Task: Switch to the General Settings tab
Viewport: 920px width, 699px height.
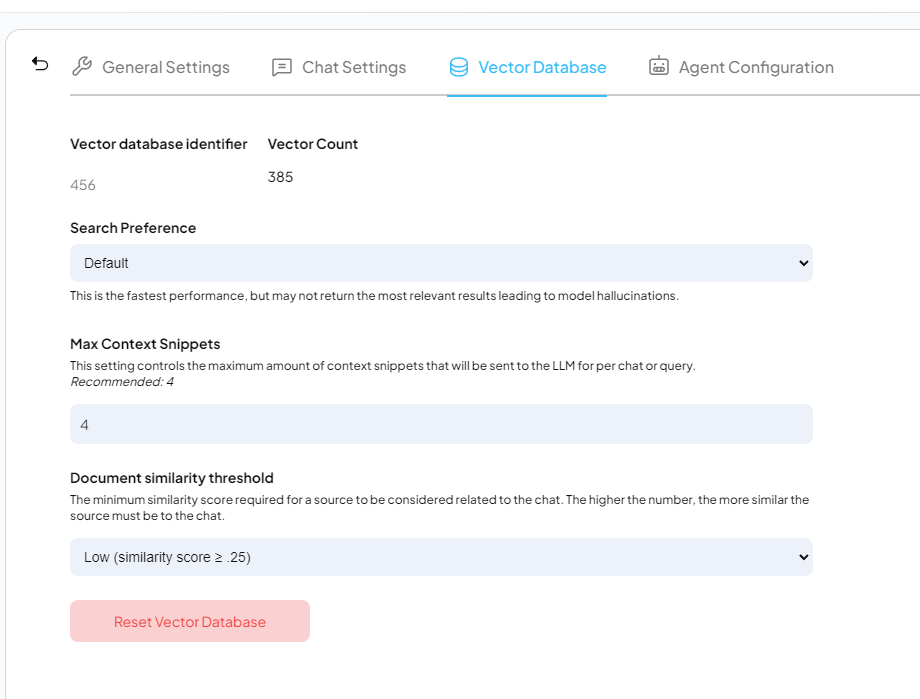Action: [x=165, y=67]
